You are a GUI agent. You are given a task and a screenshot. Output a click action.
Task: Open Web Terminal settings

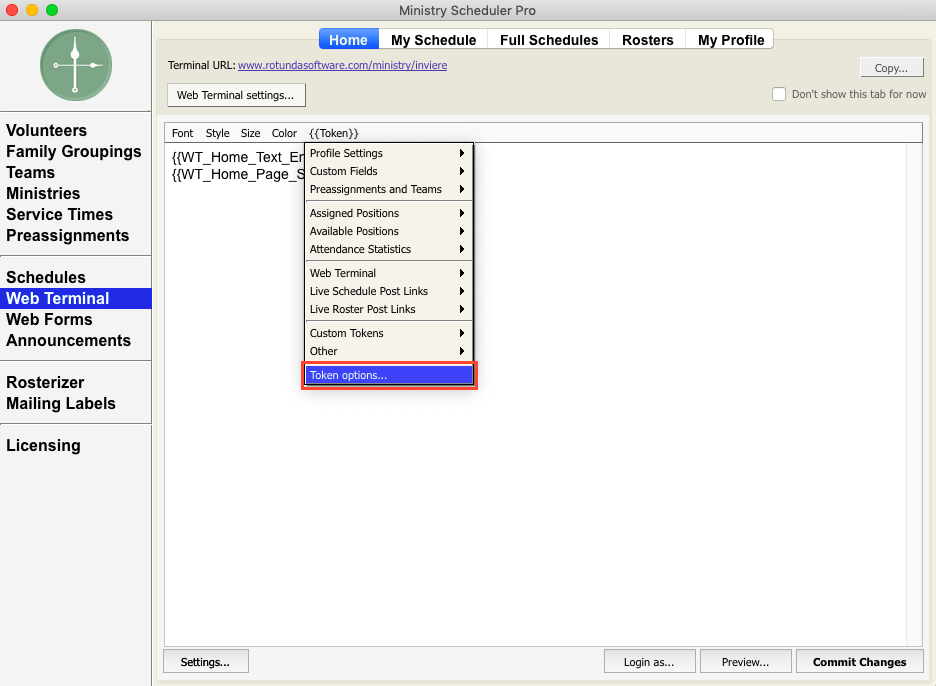pos(235,95)
